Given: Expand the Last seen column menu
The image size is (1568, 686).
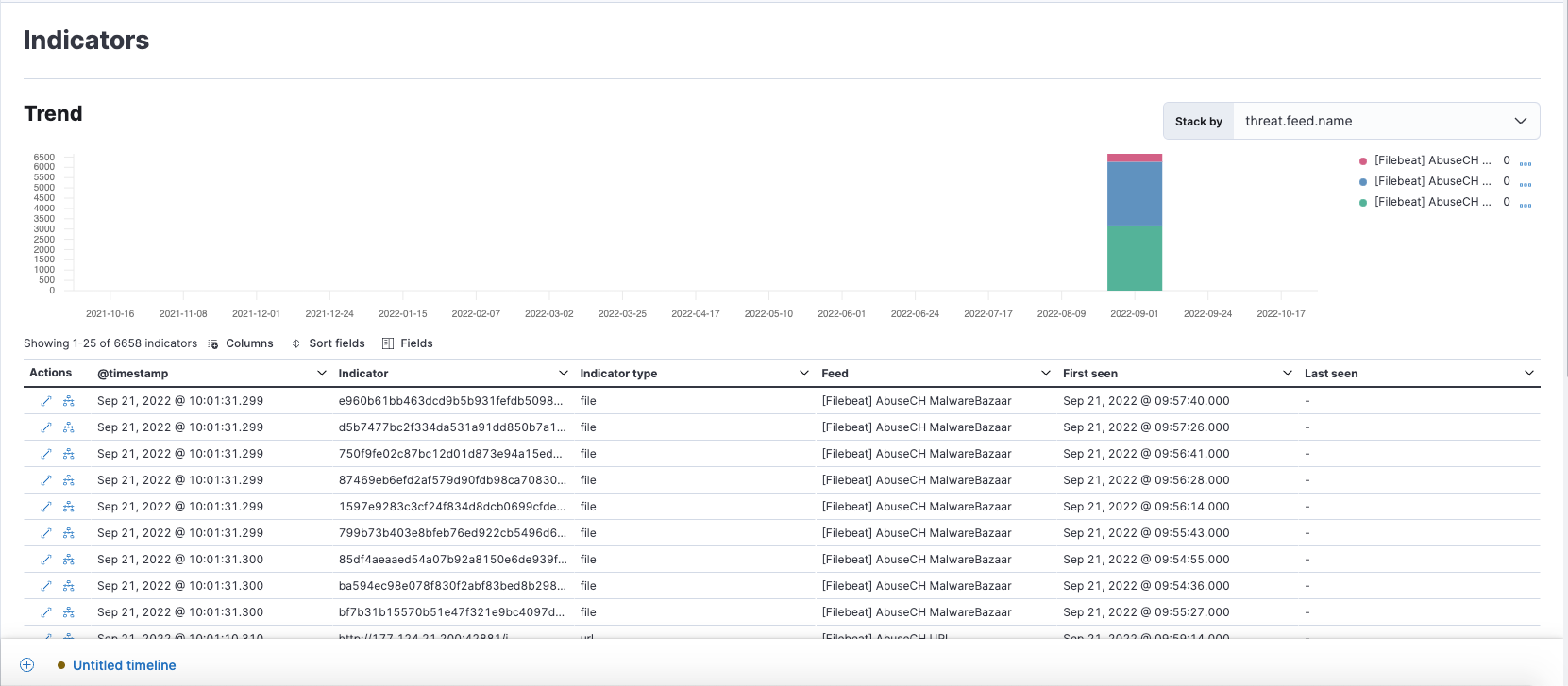Looking at the screenshot, I should point(1528,374).
